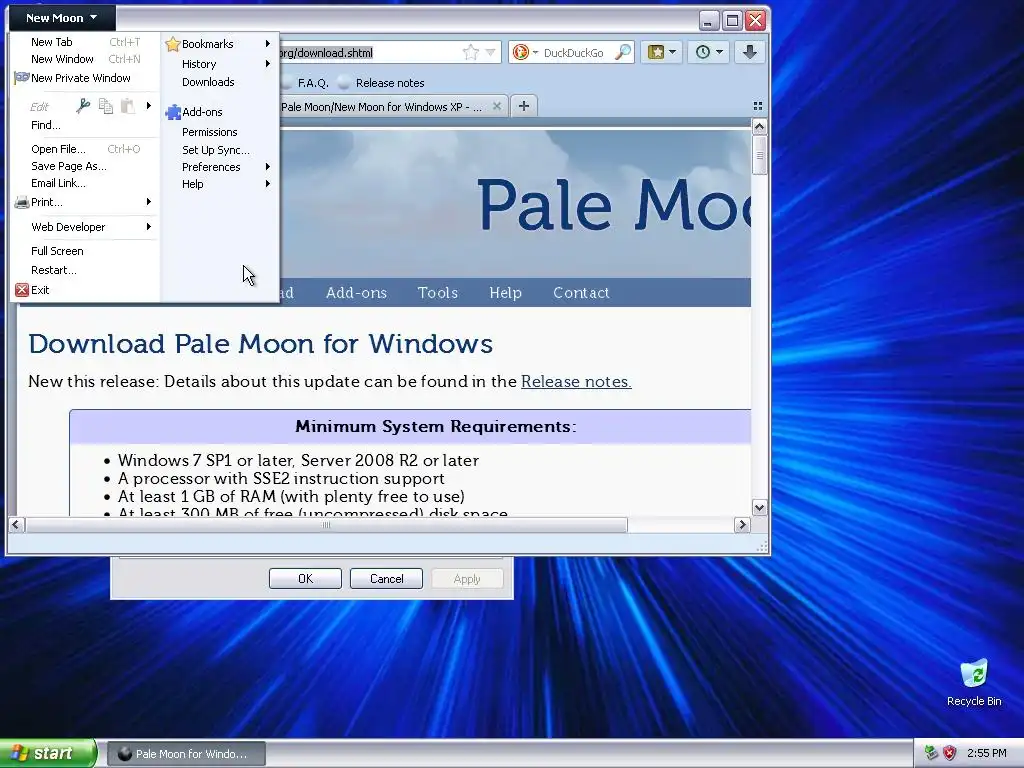Image resolution: width=1024 pixels, height=768 pixels.
Task: Click the magnifying glass search icon
Action: click(624, 52)
